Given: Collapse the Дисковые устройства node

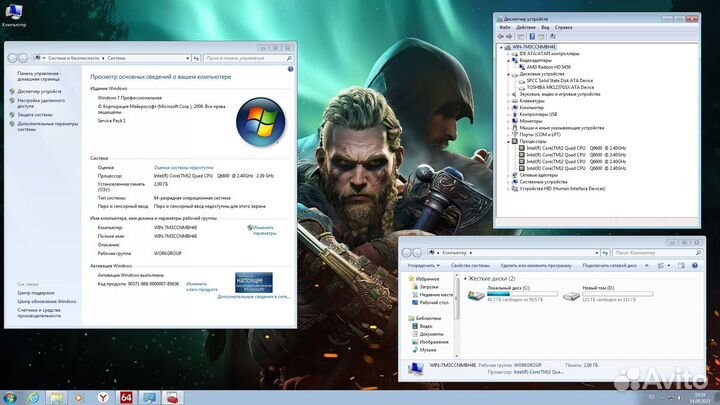Looking at the screenshot, I should (508, 74).
